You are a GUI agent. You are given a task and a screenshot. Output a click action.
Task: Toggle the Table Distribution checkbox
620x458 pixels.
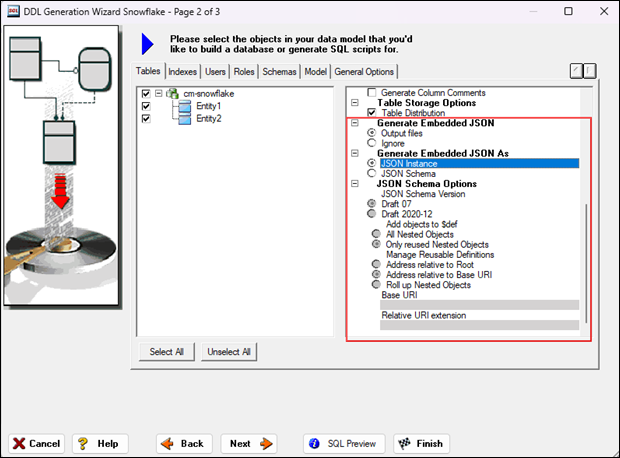pos(372,113)
